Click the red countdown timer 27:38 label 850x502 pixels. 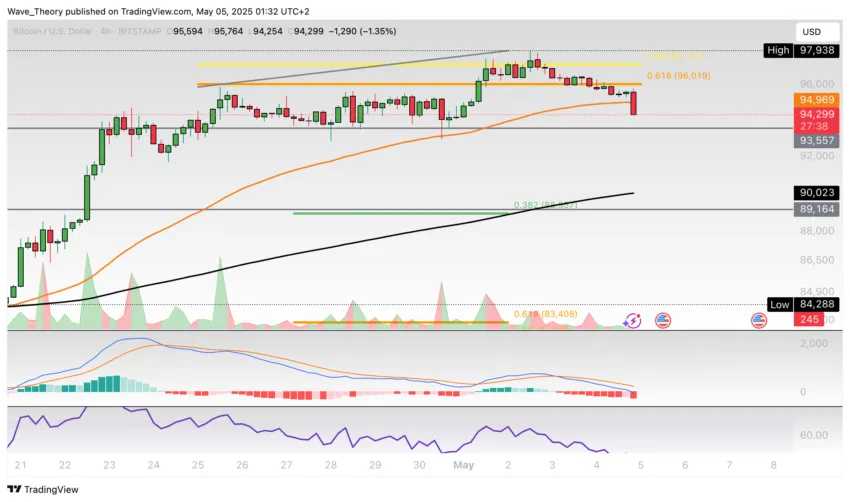click(816, 126)
